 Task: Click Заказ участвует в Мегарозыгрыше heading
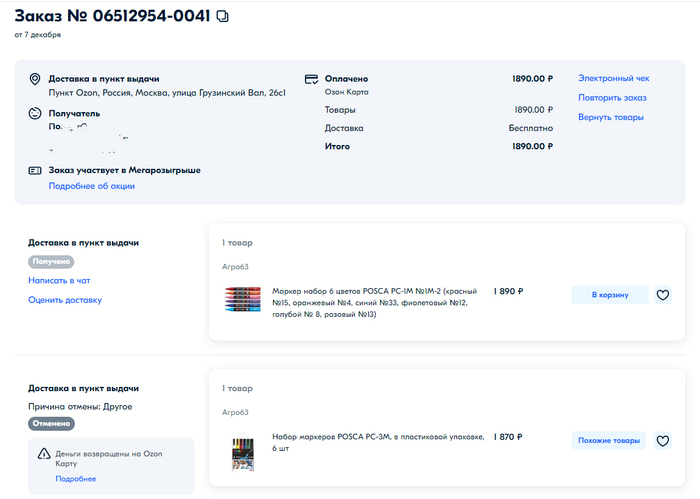tap(125, 170)
